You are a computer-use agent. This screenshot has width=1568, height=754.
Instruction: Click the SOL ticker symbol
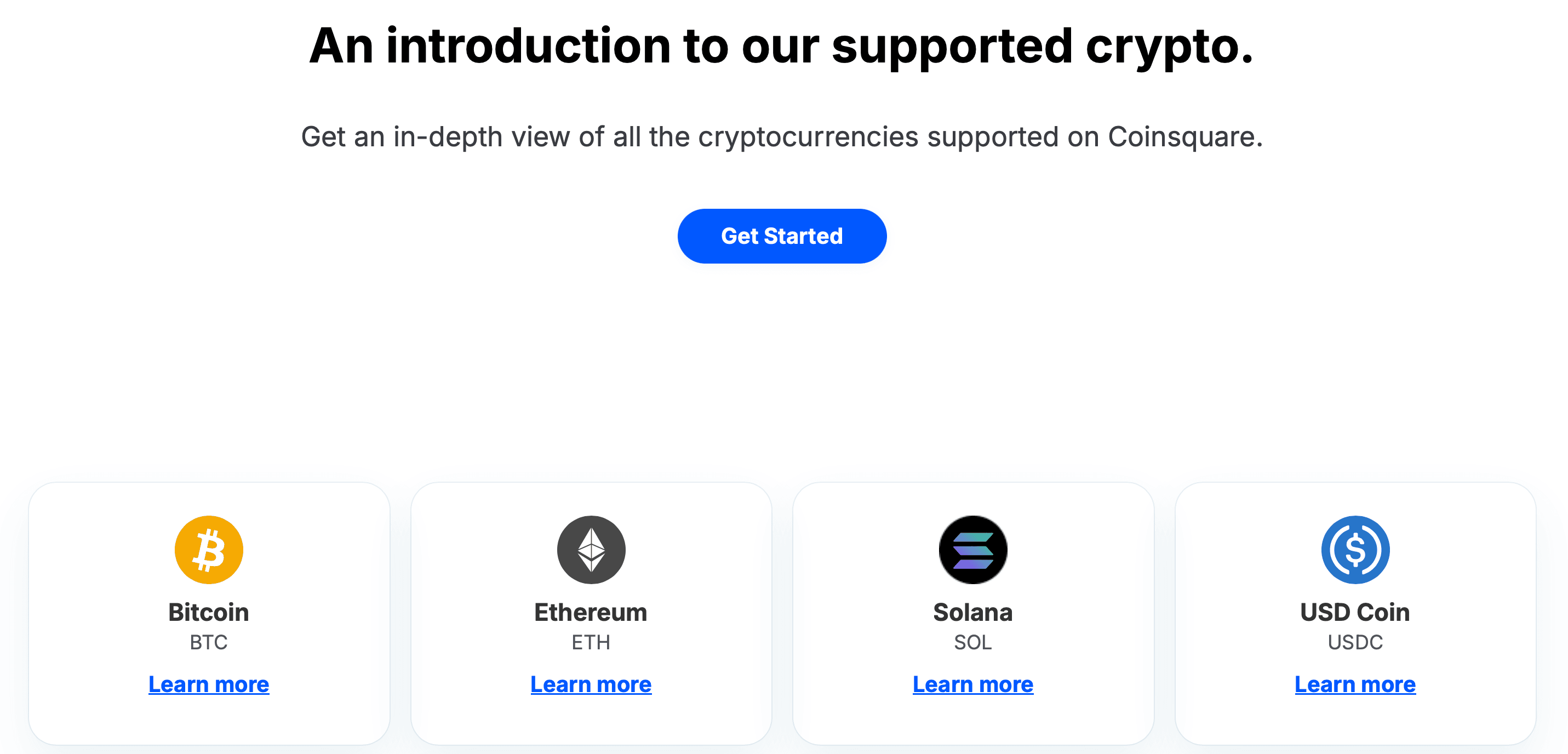(x=972, y=642)
